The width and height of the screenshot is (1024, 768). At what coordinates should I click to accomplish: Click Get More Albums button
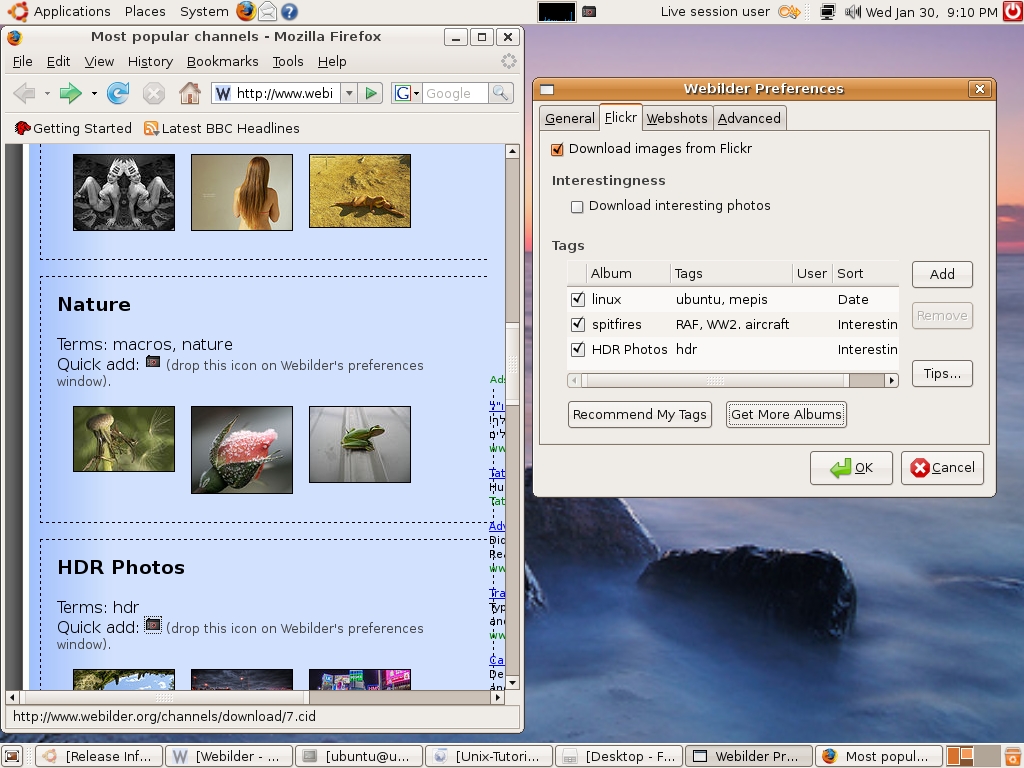pyautogui.click(x=786, y=415)
